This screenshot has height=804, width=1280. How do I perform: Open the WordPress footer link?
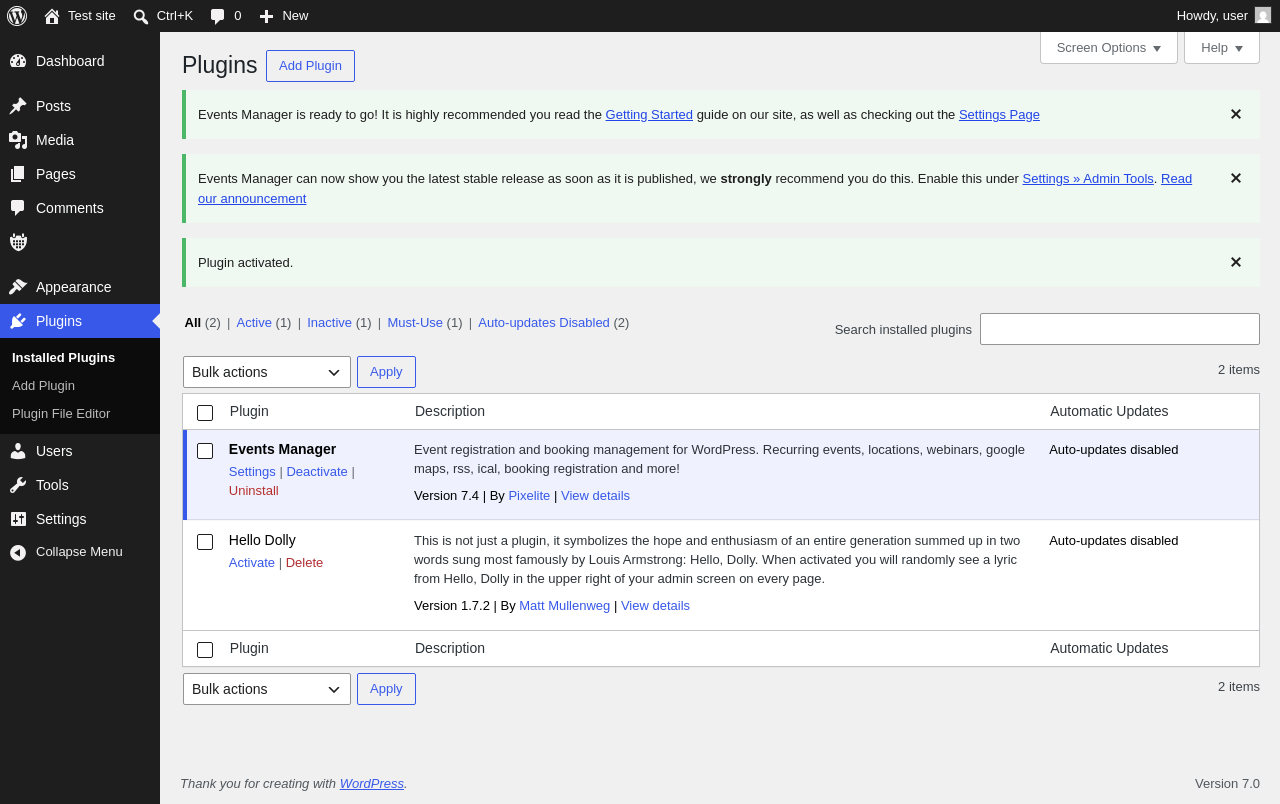(x=372, y=784)
